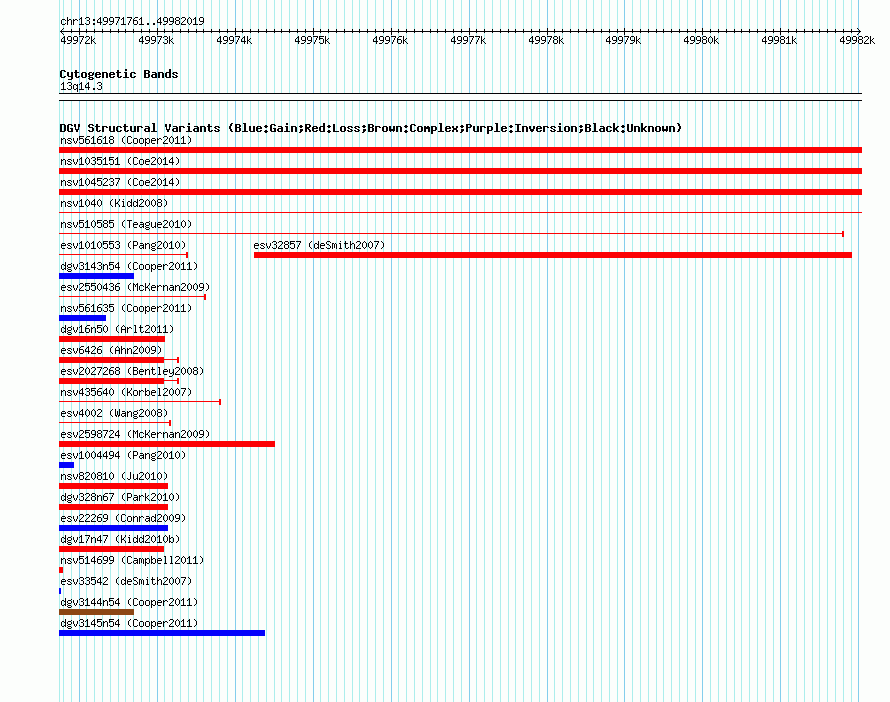Select the red bar under nsv820810

114,486
